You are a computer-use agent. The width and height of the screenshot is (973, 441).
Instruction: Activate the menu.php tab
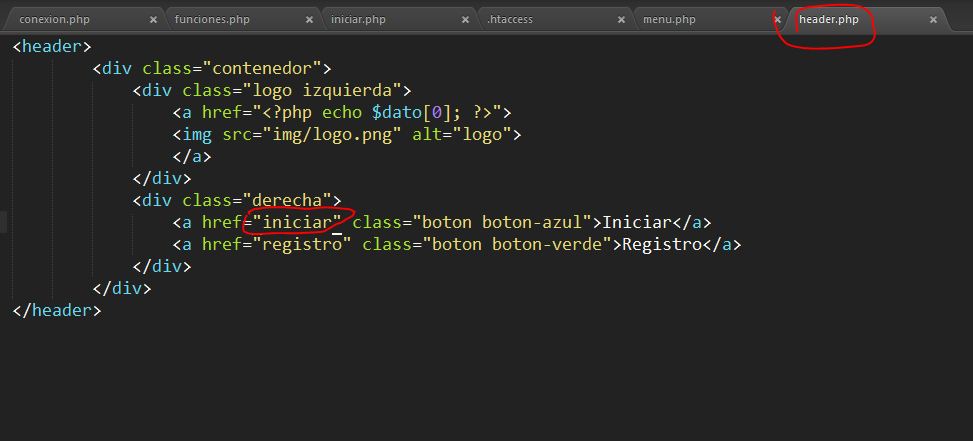tap(669, 19)
